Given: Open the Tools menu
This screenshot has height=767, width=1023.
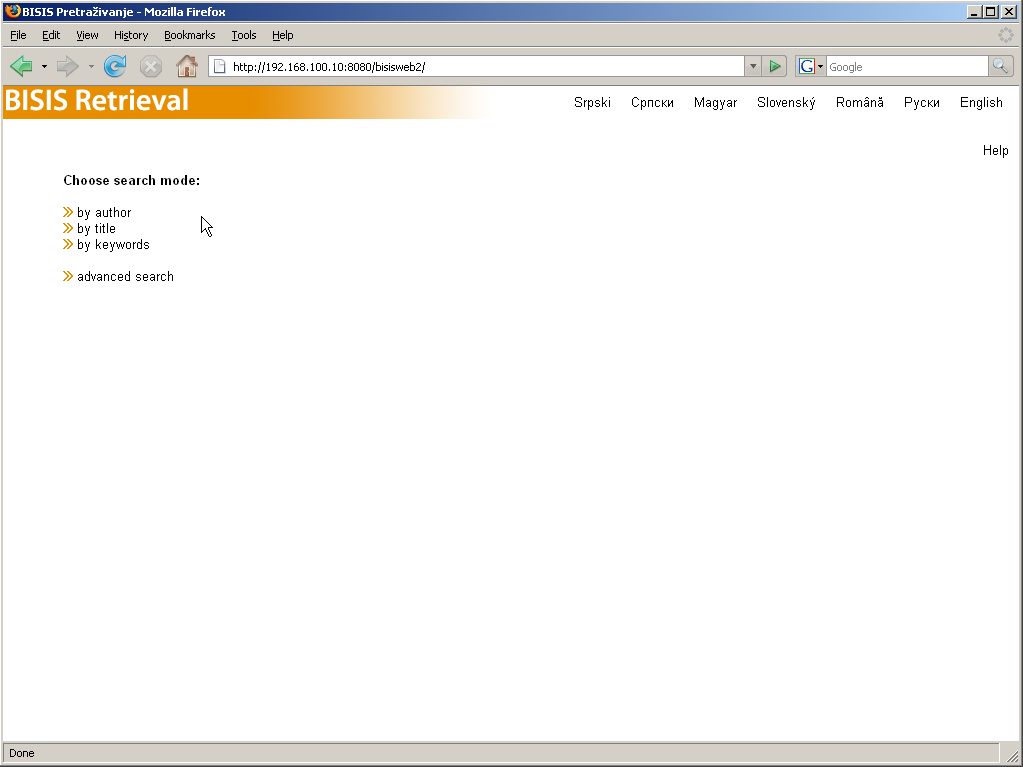Looking at the screenshot, I should (x=243, y=35).
